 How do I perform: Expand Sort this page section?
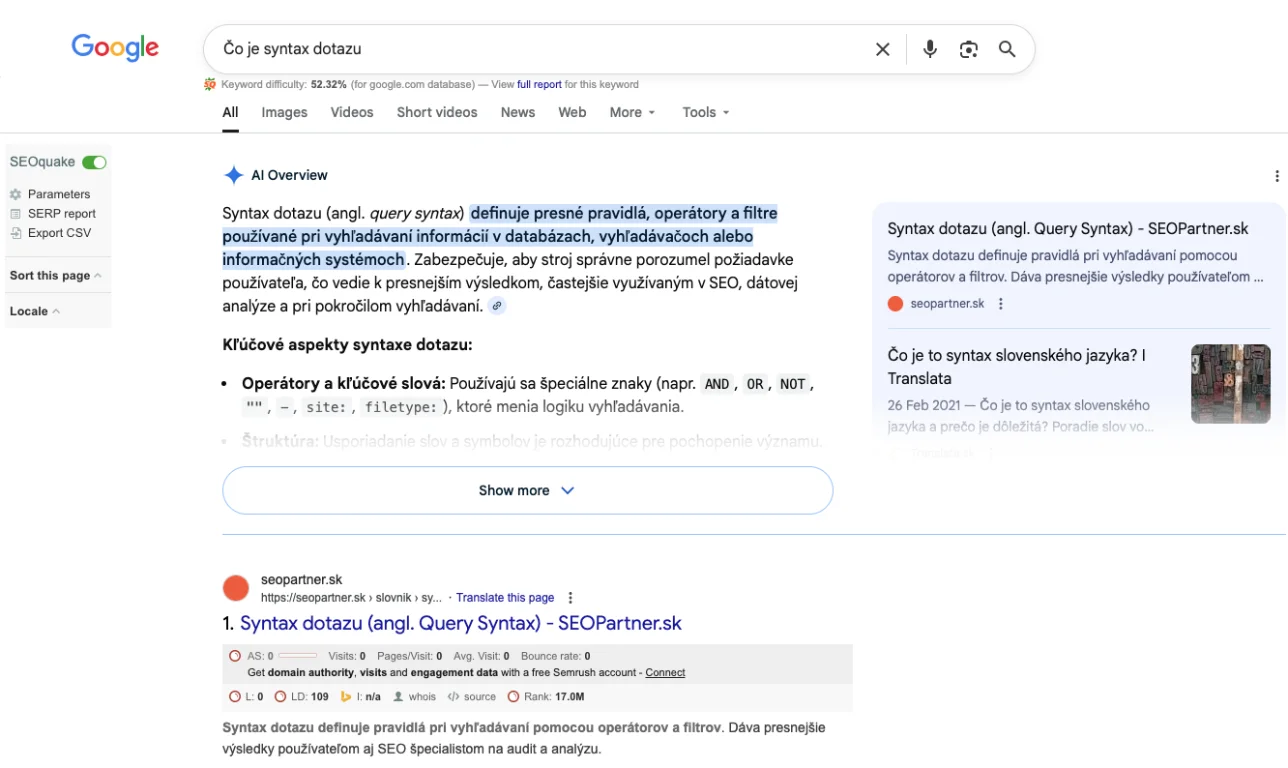click(x=55, y=275)
